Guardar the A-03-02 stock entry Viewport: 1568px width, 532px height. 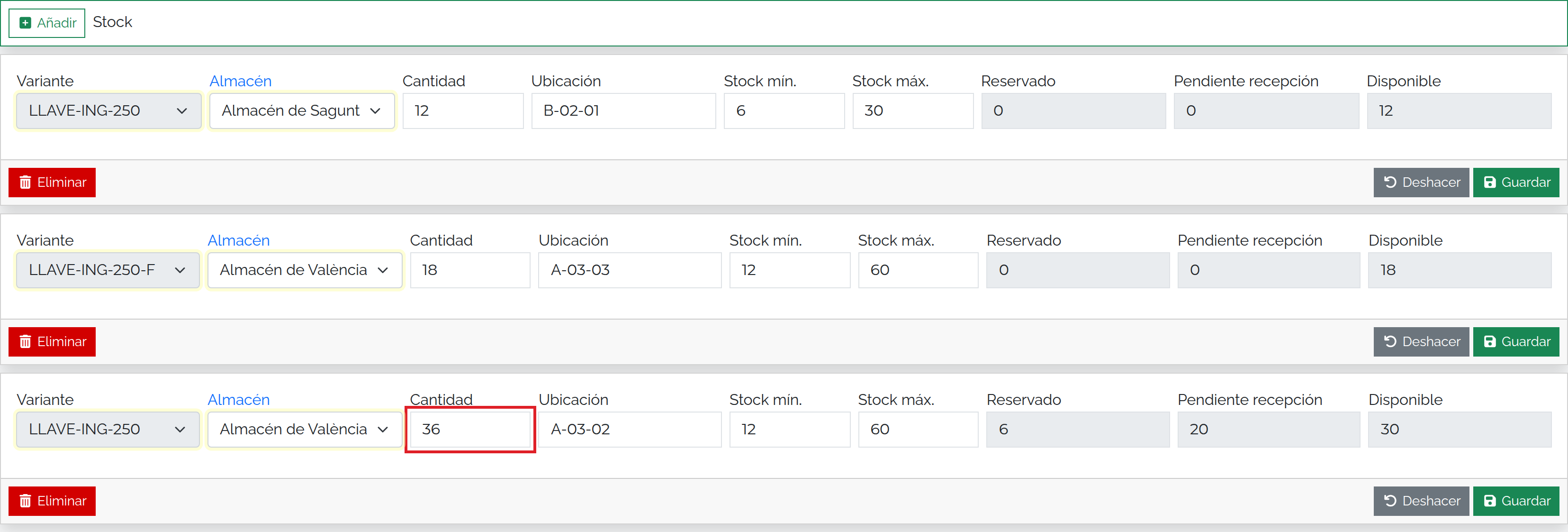click(1515, 501)
